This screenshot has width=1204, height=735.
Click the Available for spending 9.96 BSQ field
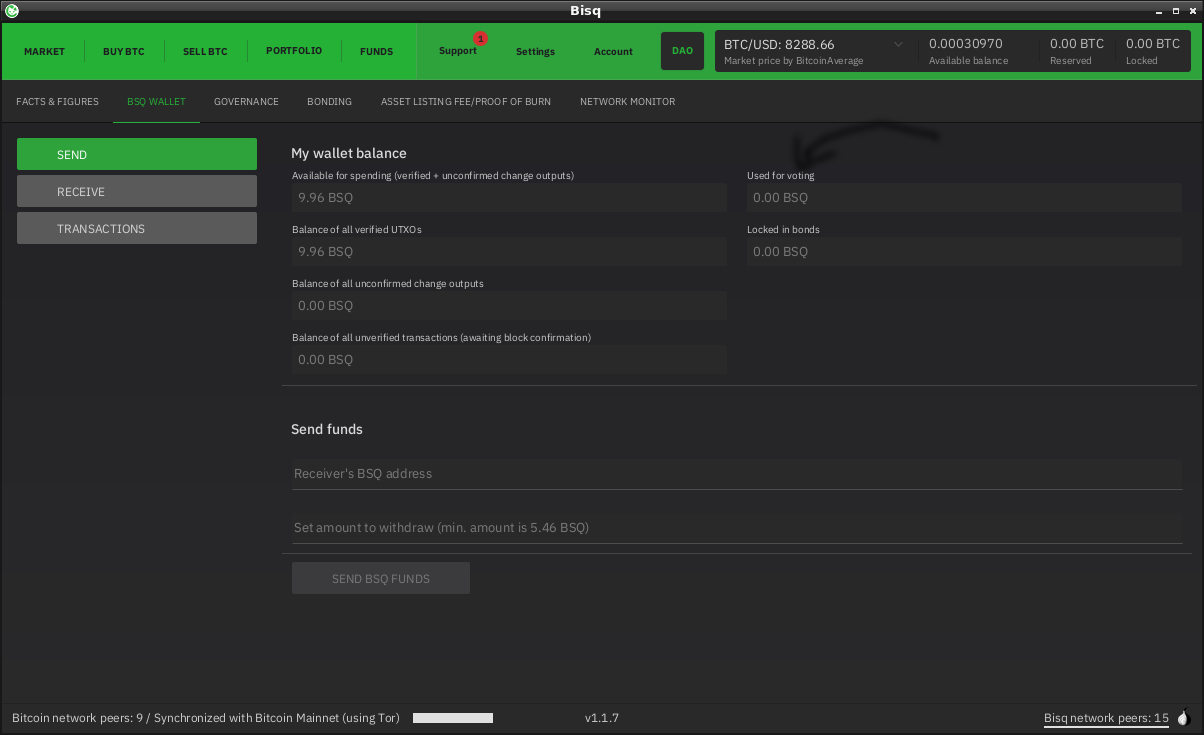[x=509, y=198]
